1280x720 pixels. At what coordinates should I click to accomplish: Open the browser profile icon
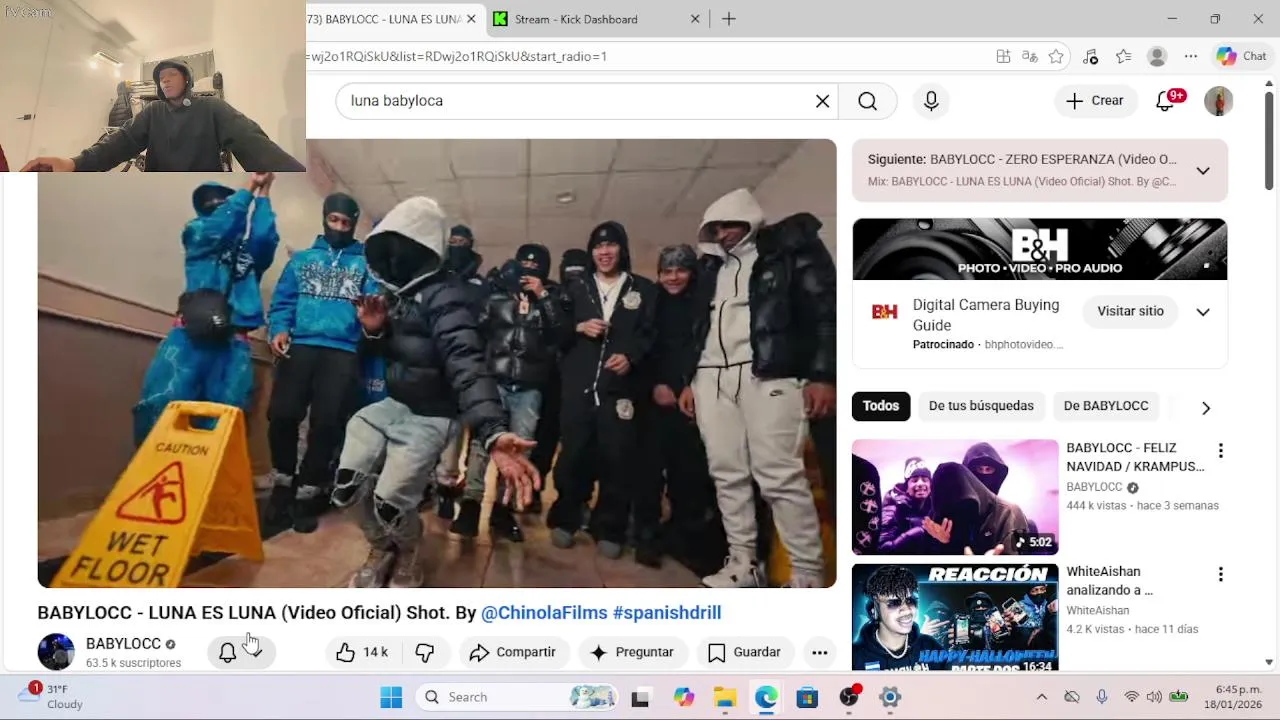coord(1157,57)
